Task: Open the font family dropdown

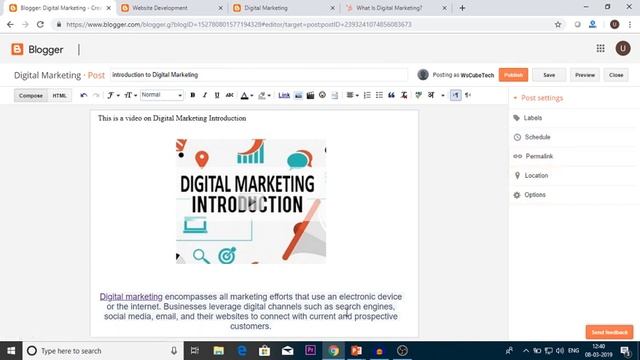Action: tap(113, 95)
